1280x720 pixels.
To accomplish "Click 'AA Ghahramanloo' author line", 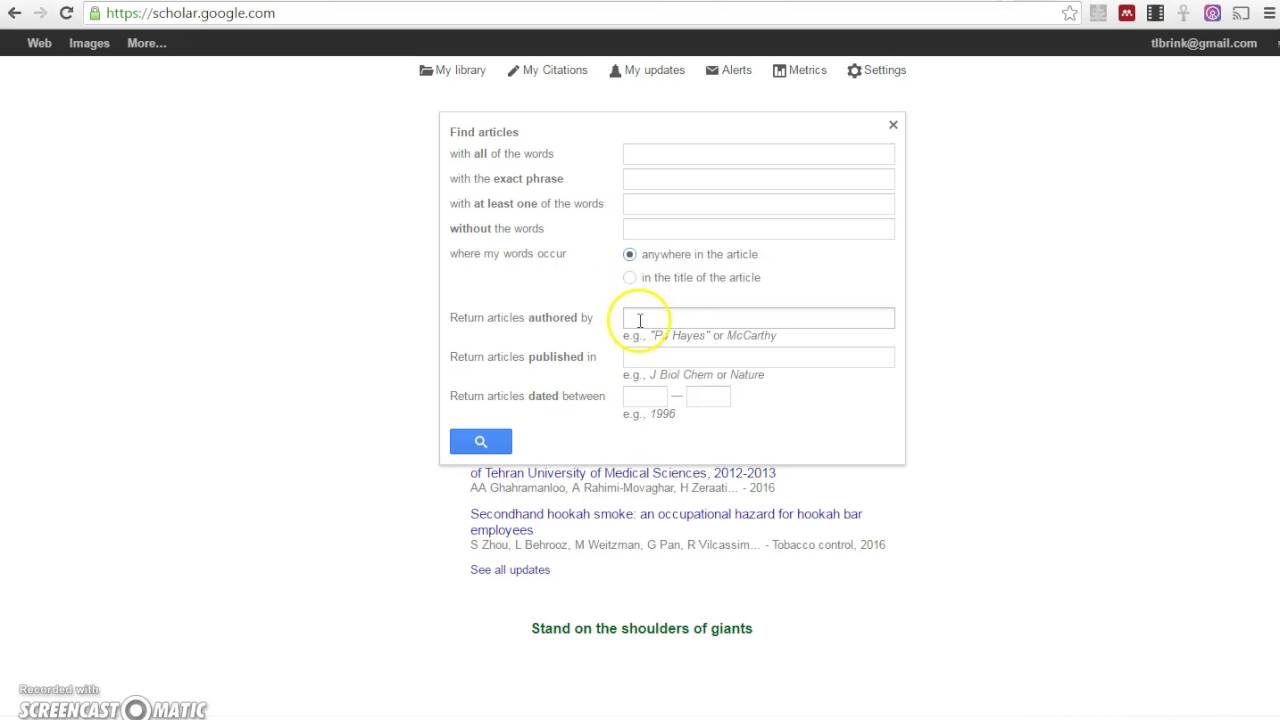I will click(623, 488).
